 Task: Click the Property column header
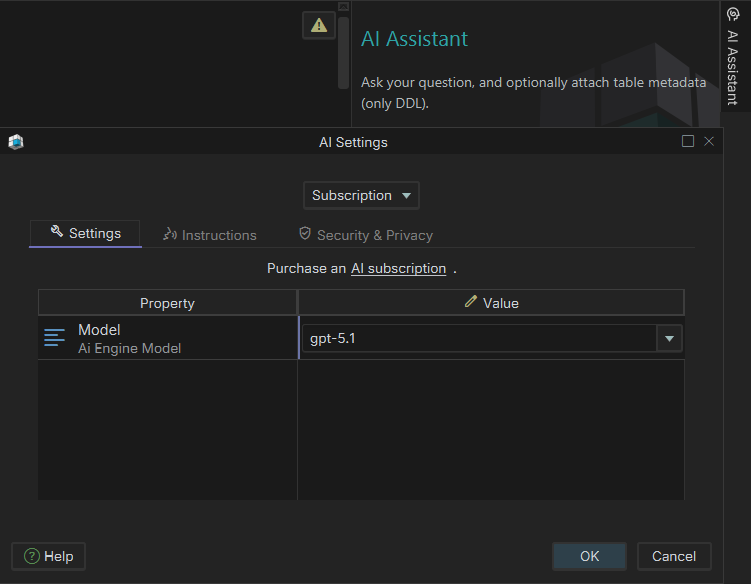tap(167, 303)
